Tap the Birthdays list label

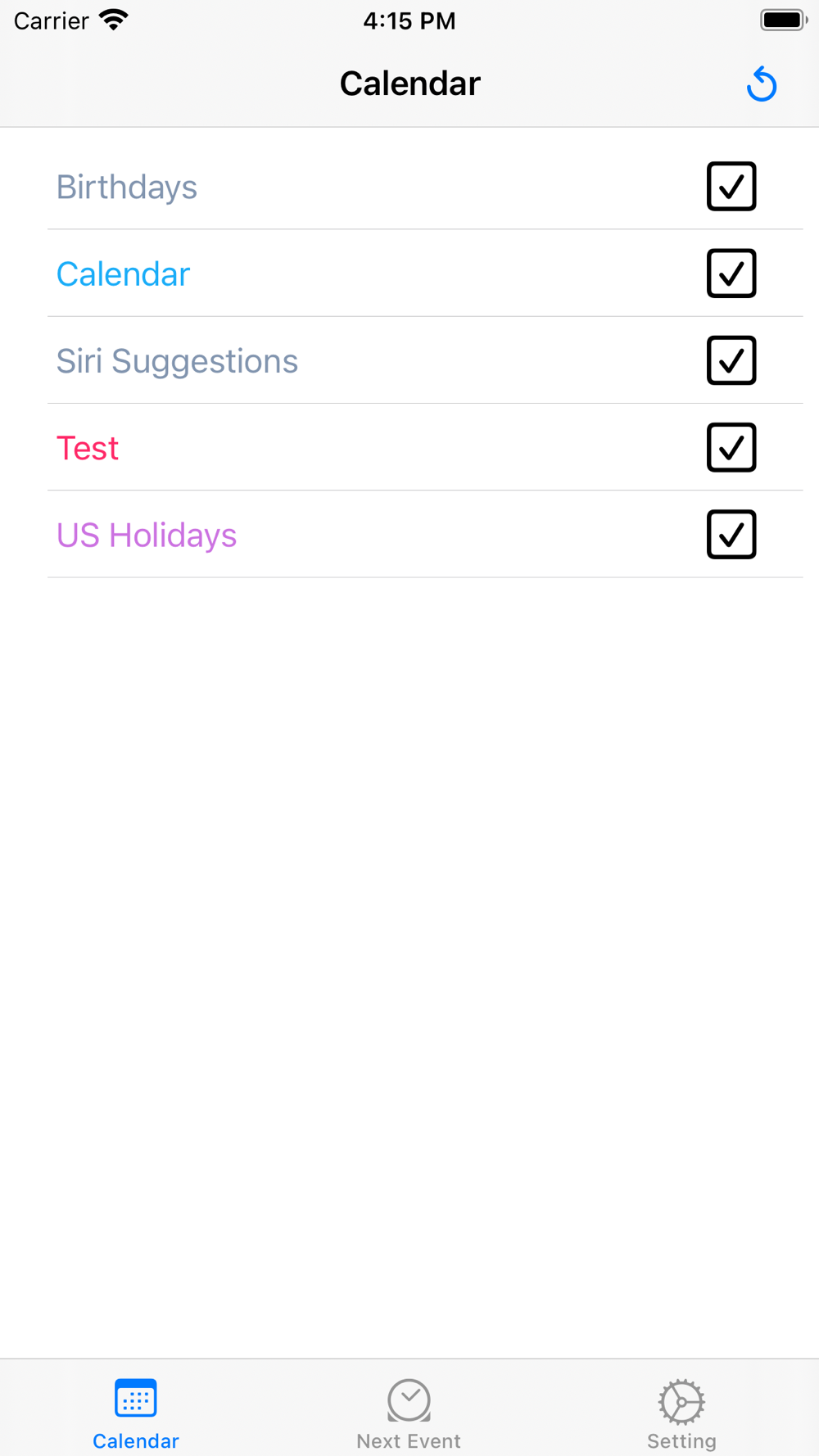click(127, 188)
